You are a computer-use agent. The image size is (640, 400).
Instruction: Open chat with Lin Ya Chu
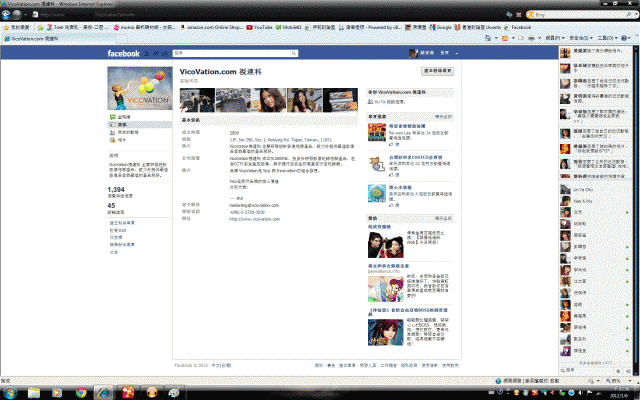pos(596,189)
